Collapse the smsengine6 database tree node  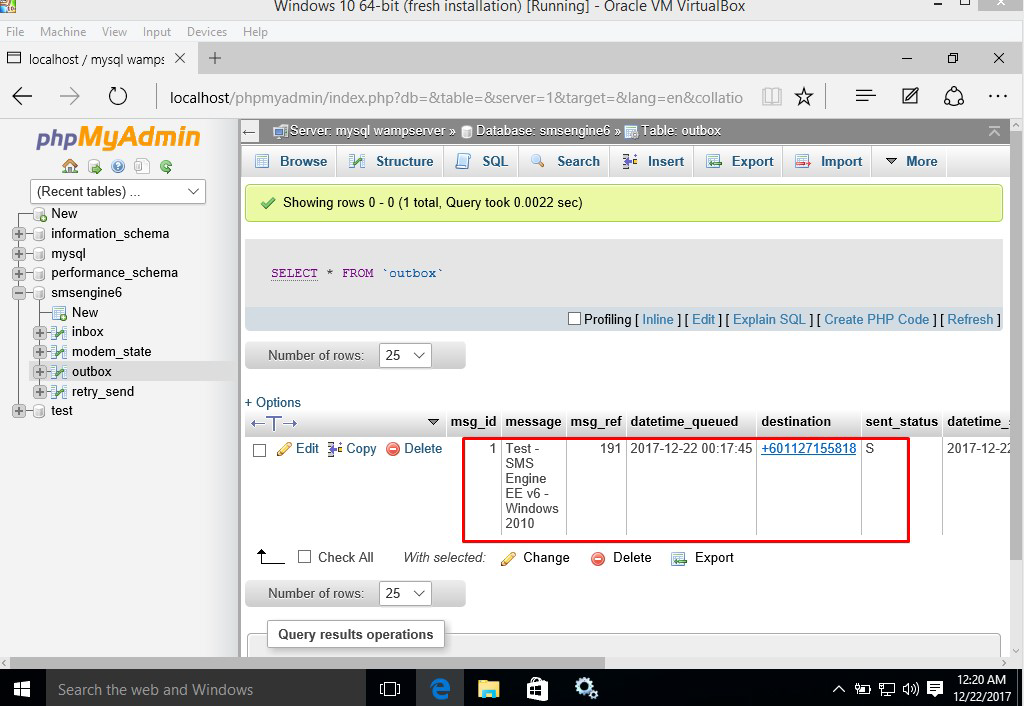(18, 293)
